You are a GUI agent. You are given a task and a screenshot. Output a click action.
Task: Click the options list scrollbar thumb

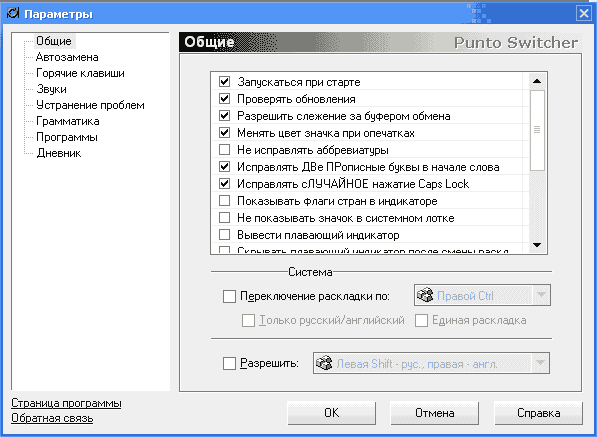tap(537, 130)
